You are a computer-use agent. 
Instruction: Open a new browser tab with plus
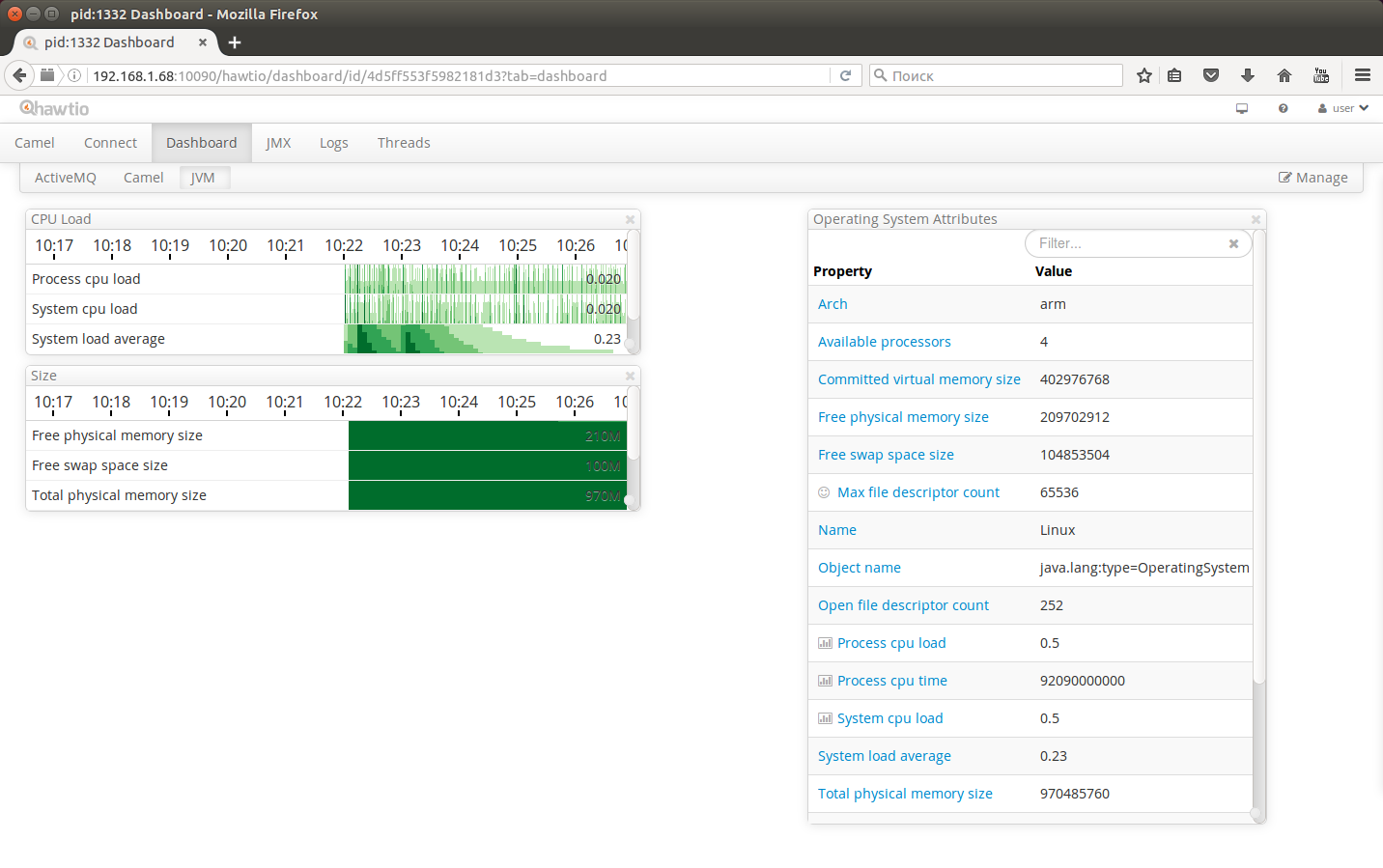point(235,42)
